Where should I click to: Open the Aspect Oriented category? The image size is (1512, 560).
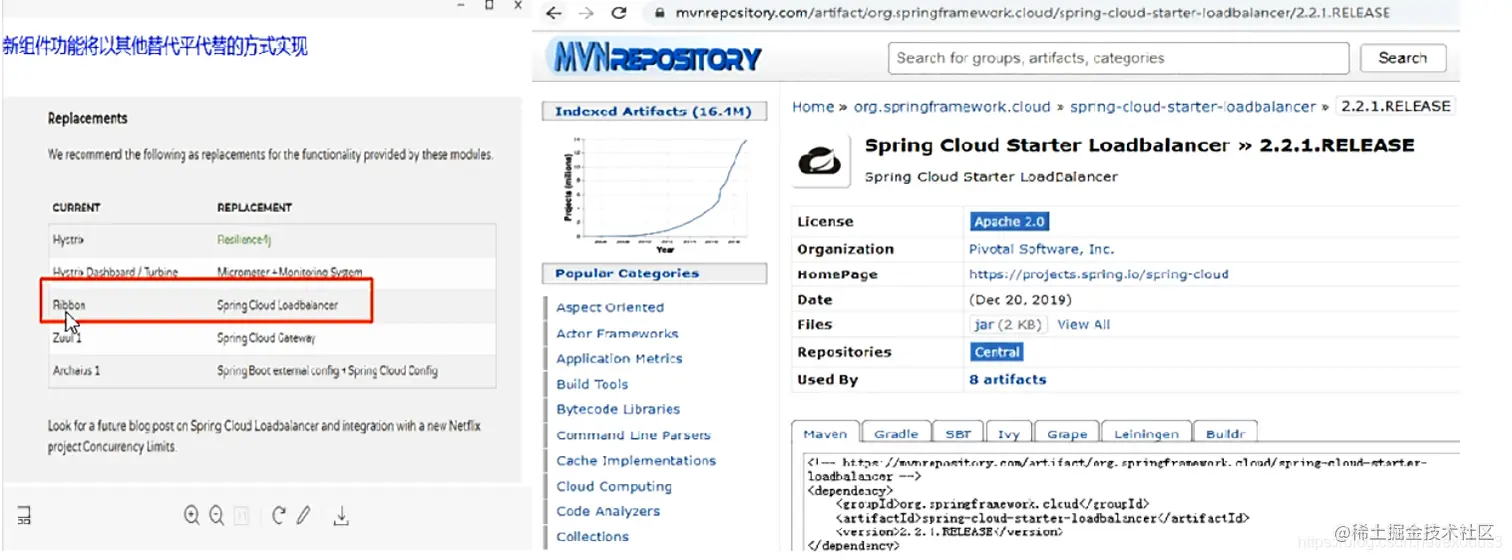(610, 308)
